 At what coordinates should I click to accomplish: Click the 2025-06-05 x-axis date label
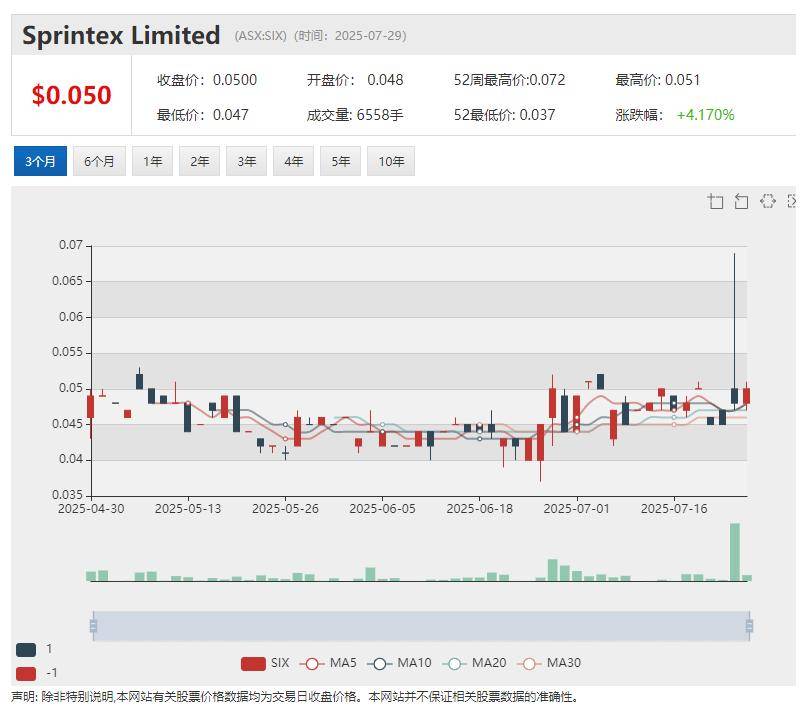tap(382, 509)
